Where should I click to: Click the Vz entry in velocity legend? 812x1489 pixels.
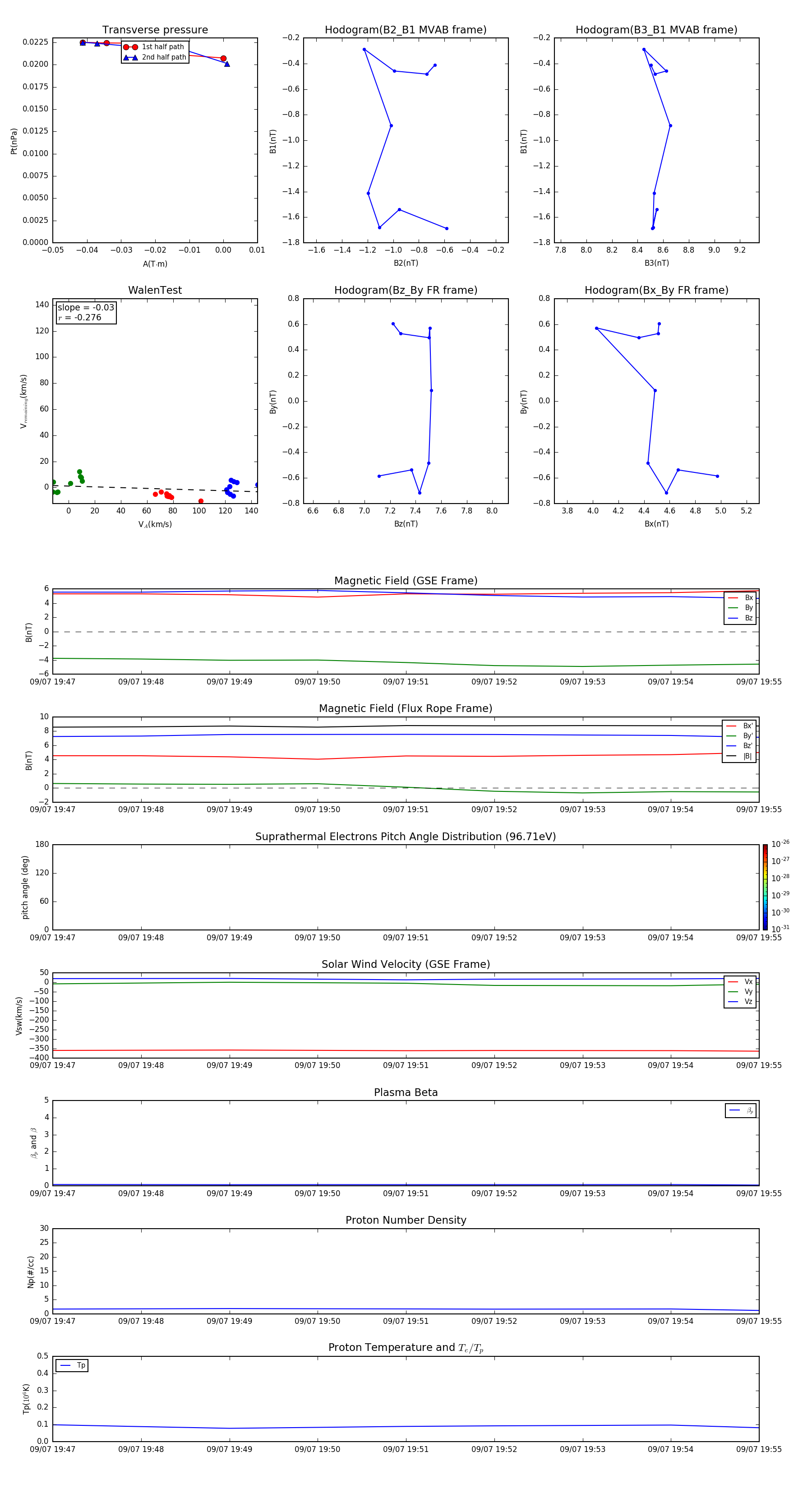point(740,1001)
